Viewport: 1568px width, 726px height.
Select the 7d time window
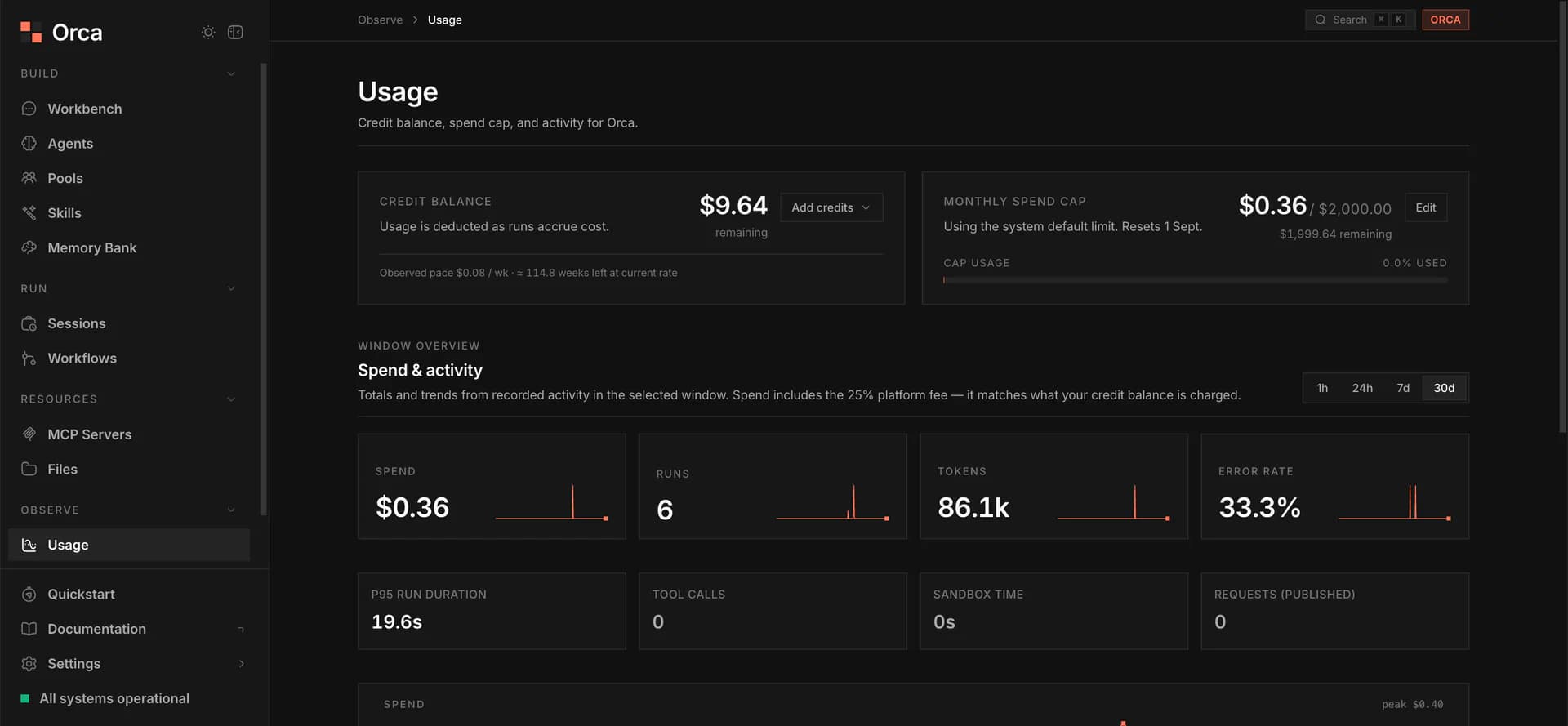pos(1403,388)
